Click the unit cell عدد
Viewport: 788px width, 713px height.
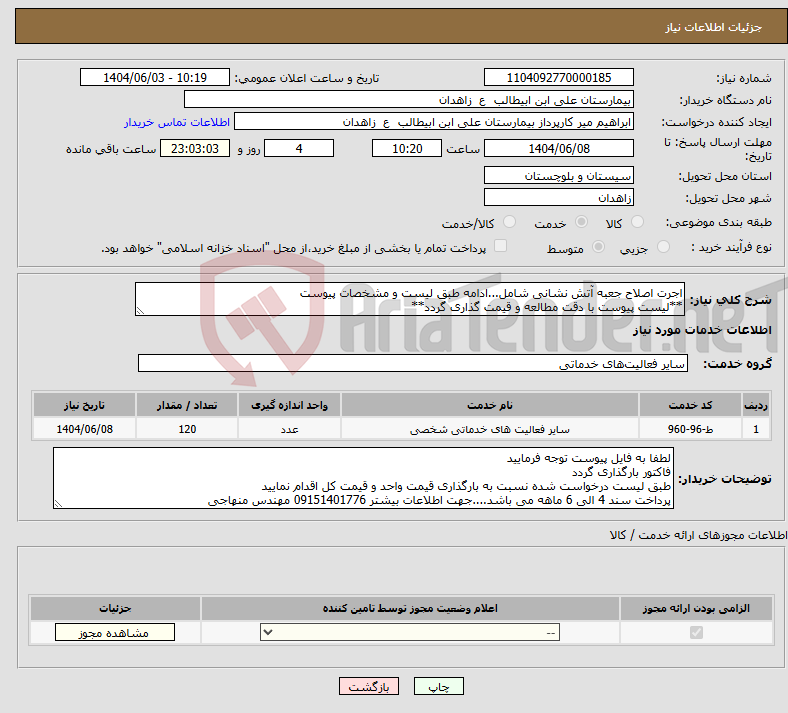pyautogui.click(x=289, y=429)
